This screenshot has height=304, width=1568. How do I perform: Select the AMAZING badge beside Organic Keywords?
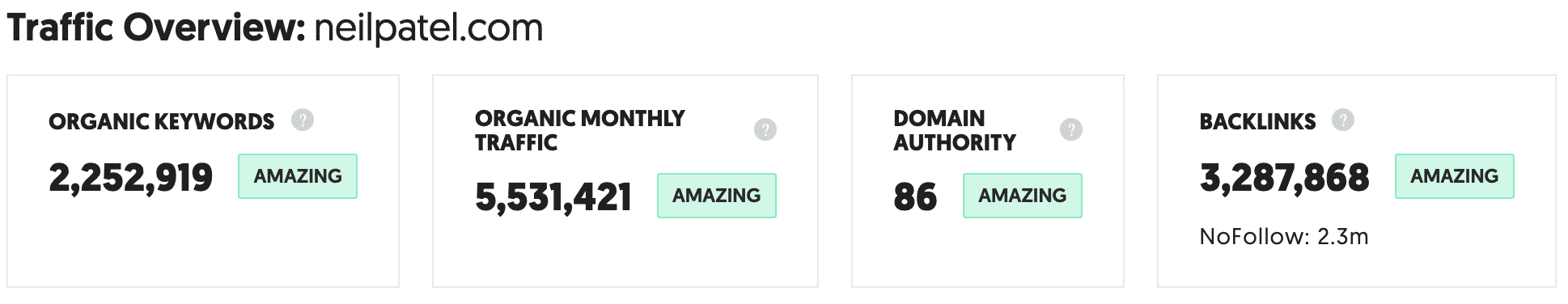pos(298,176)
